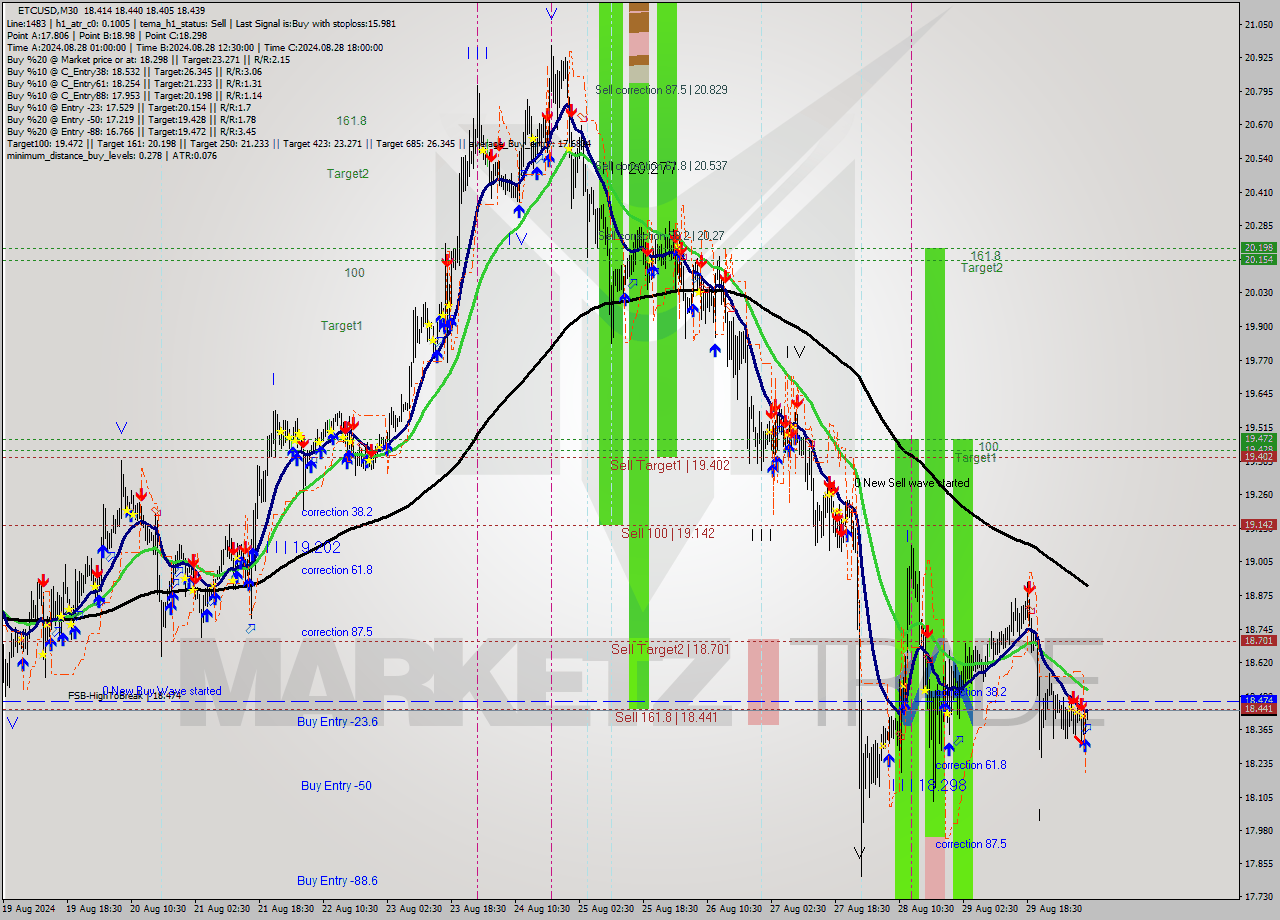
Task: Click the 'Sell Target2 | 18.701' label
Action: pos(670,649)
